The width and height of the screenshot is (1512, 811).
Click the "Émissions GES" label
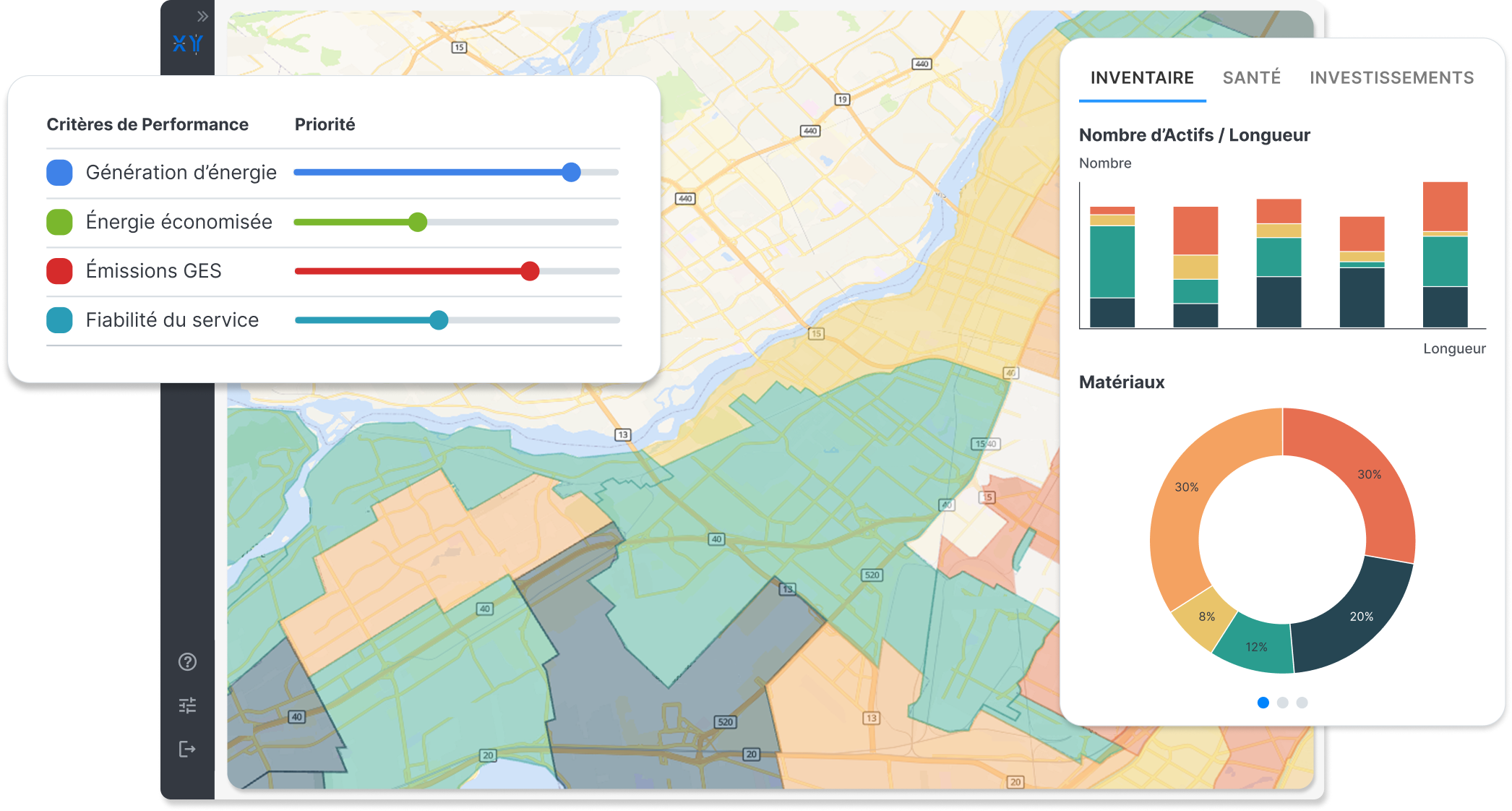coord(153,271)
